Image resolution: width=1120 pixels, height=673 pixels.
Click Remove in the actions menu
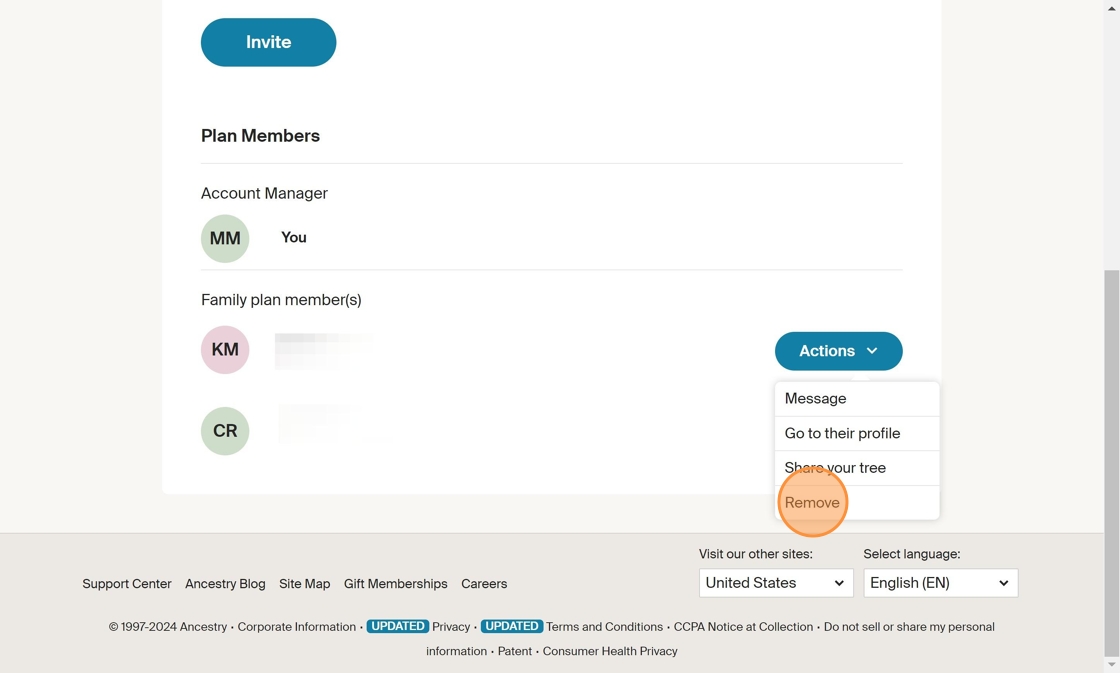(812, 503)
